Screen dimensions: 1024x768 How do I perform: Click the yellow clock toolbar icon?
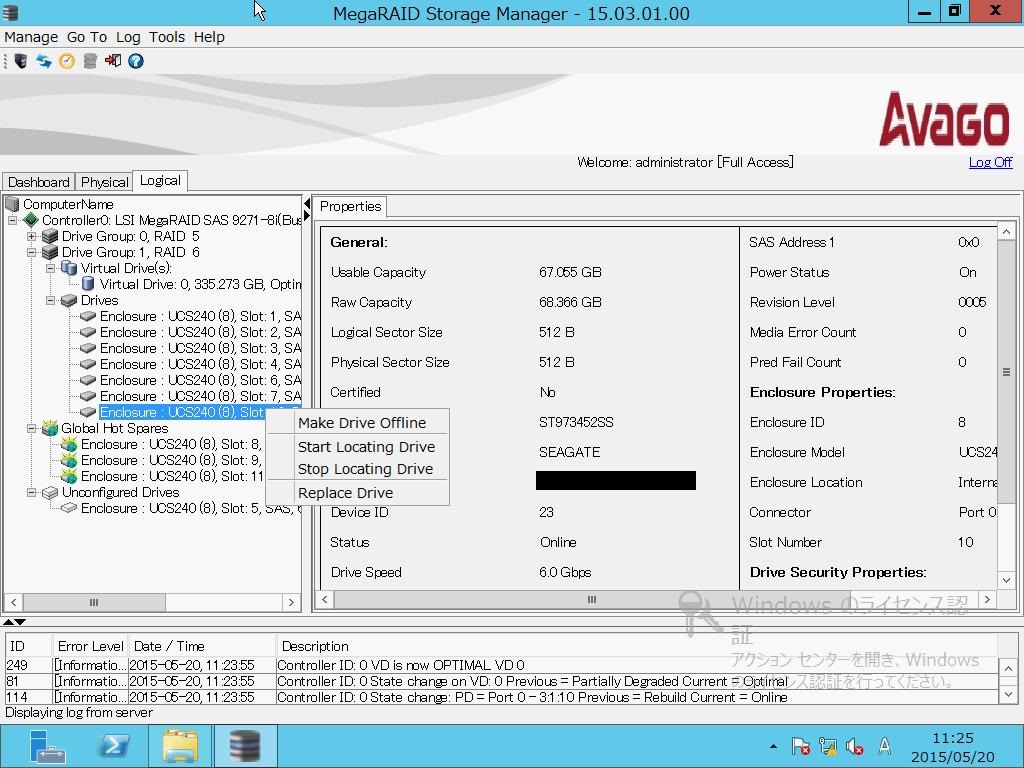click(67, 61)
